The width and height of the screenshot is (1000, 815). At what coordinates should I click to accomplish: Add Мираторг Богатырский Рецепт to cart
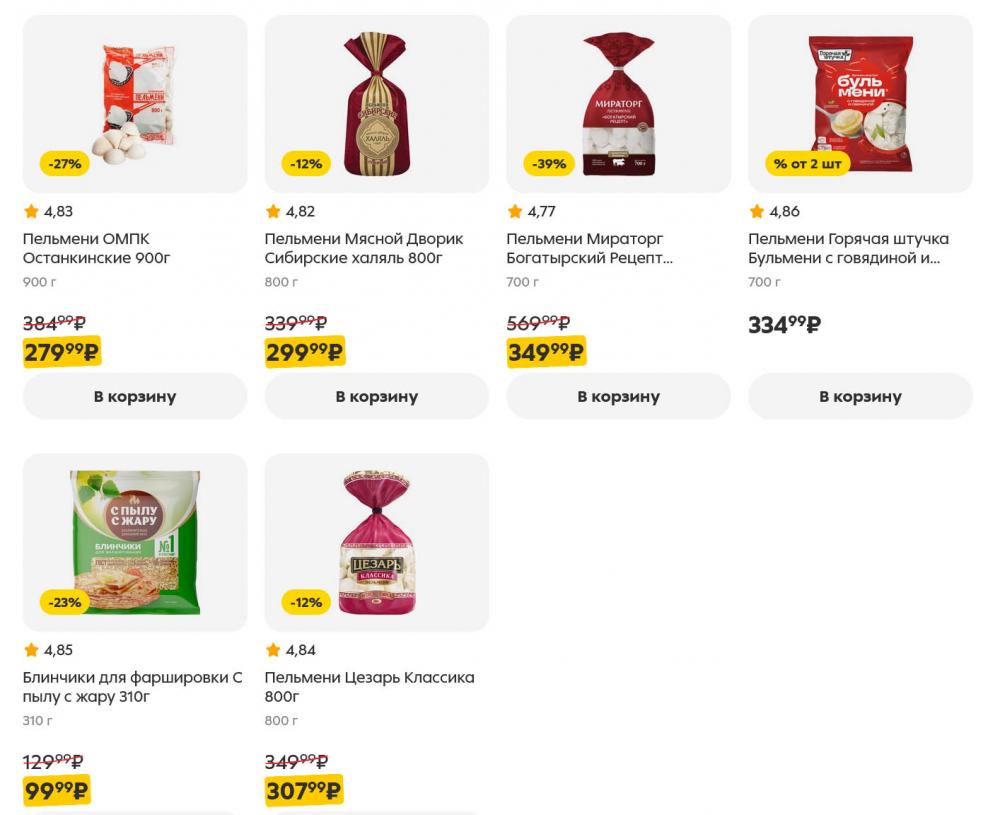pyautogui.click(x=618, y=396)
